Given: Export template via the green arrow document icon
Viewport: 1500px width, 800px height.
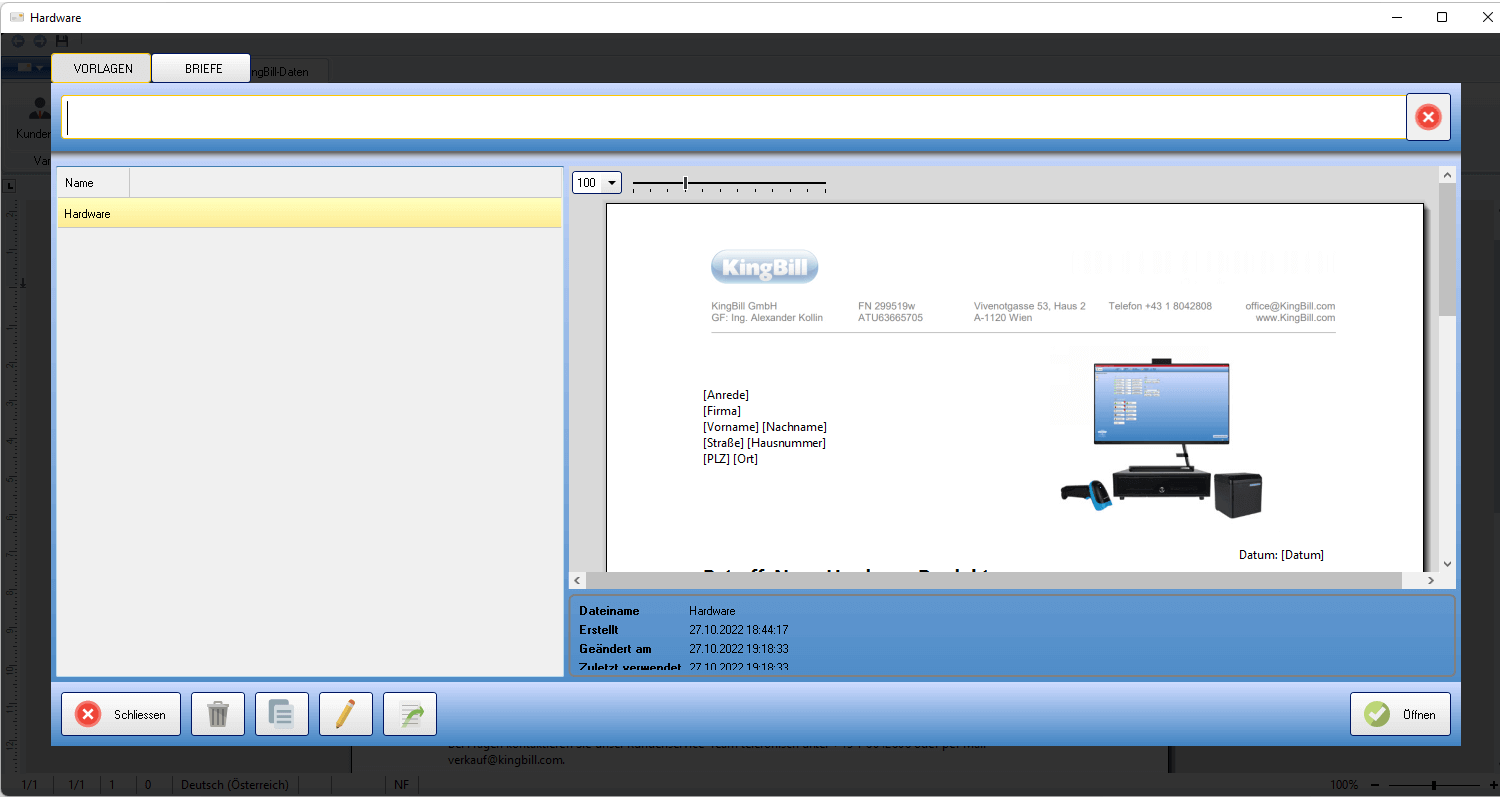Looking at the screenshot, I should 410,714.
